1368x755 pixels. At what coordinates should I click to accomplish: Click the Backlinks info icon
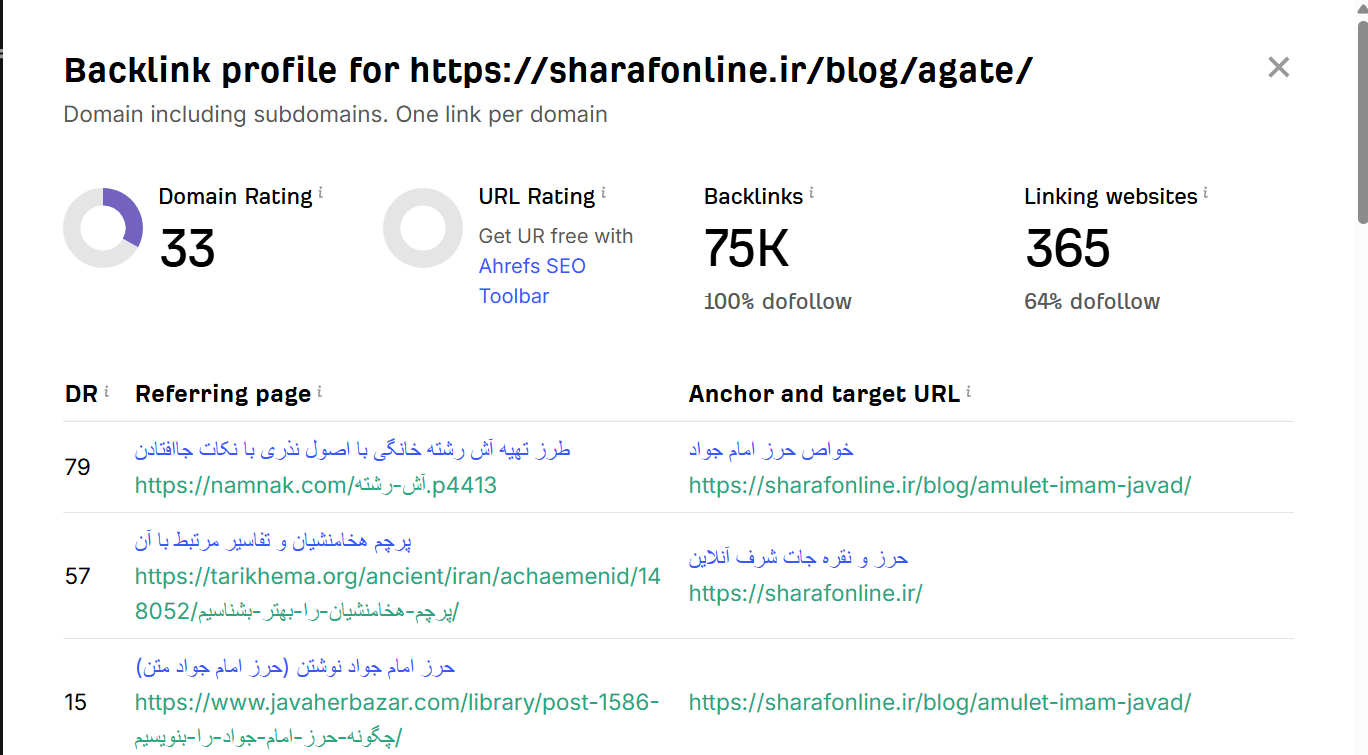(x=811, y=193)
